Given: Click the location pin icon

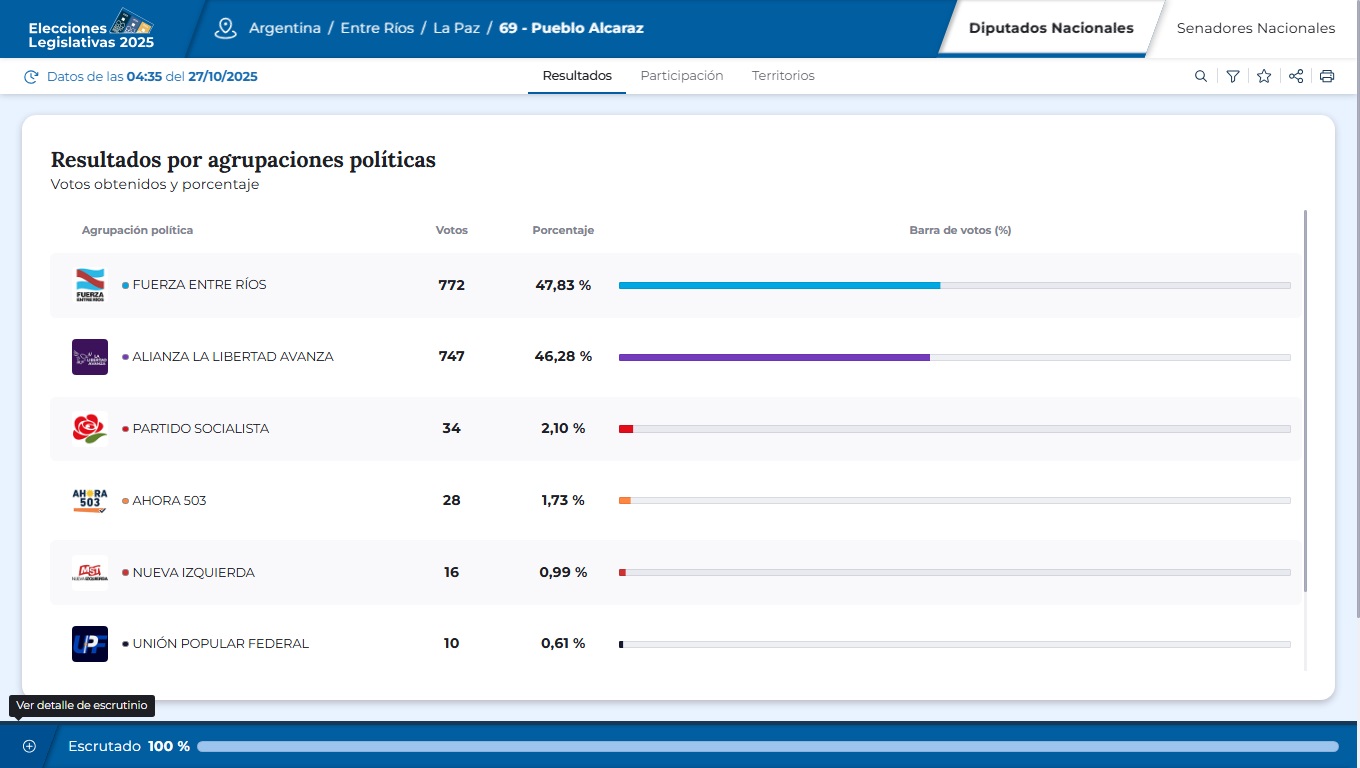Looking at the screenshot, I should 225,28.
